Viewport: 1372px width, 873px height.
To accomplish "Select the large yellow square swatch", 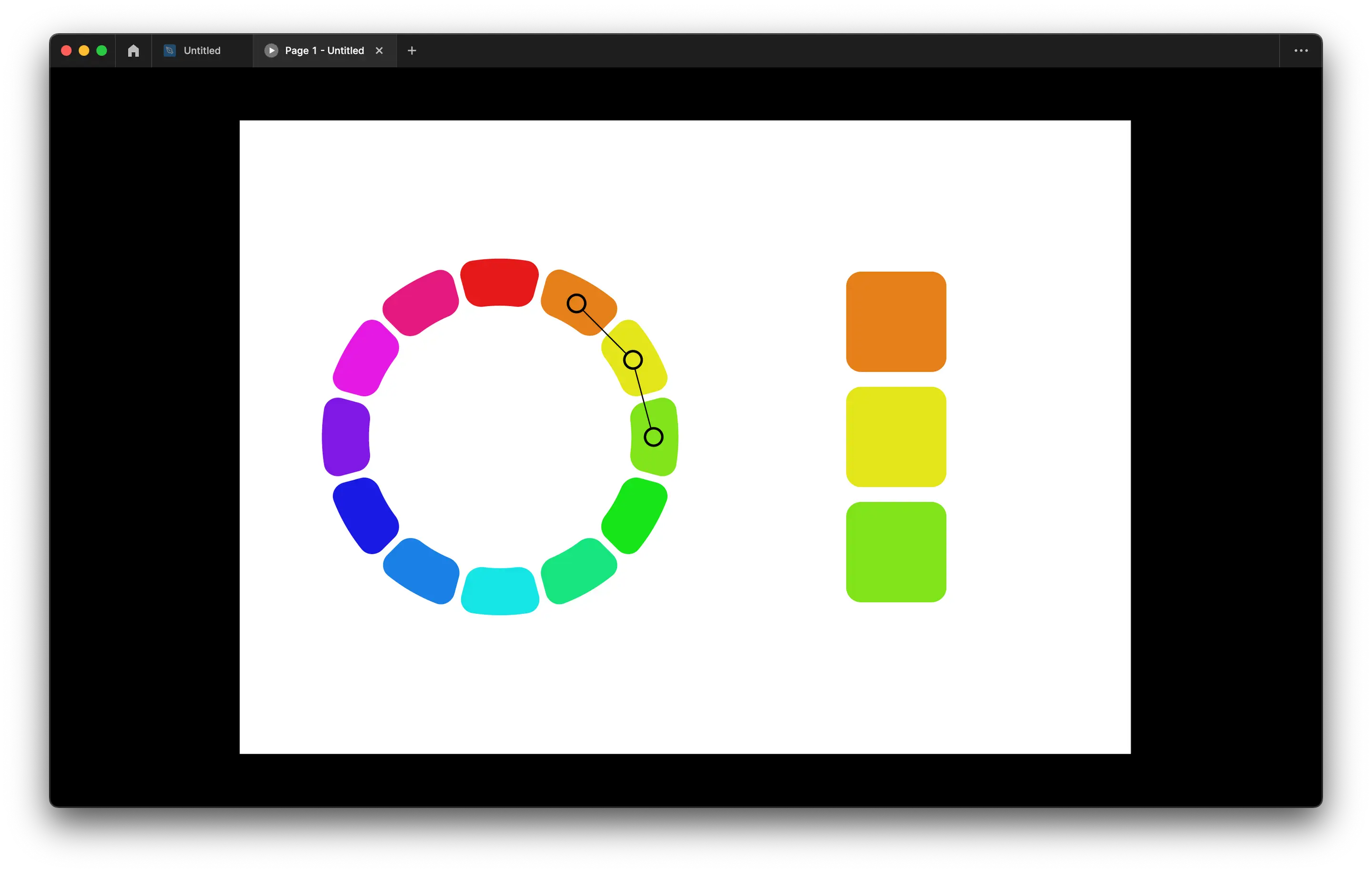I will (x=896, y=437).
